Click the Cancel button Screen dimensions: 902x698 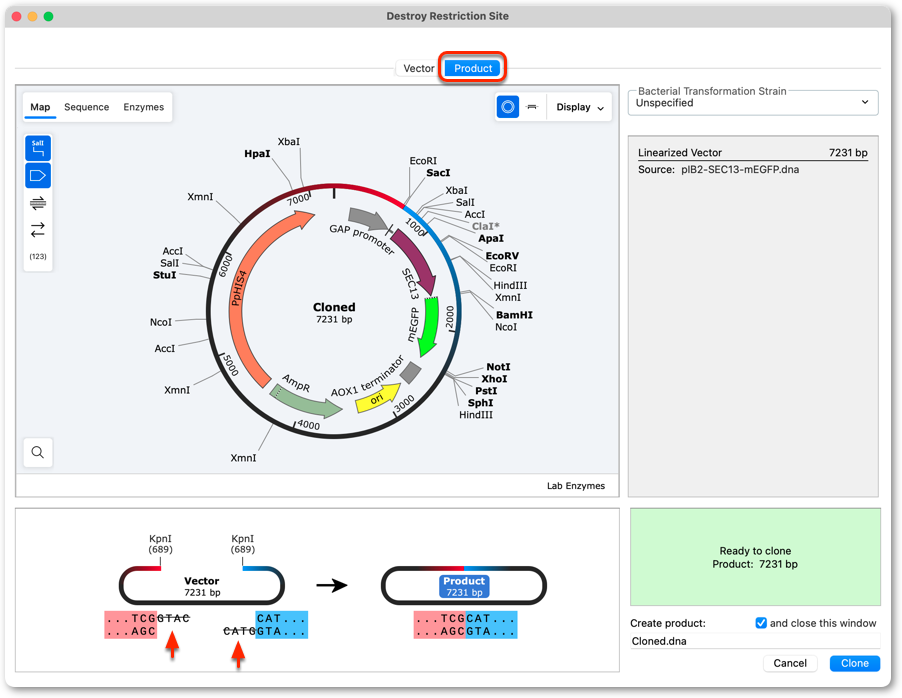[790, 663]
